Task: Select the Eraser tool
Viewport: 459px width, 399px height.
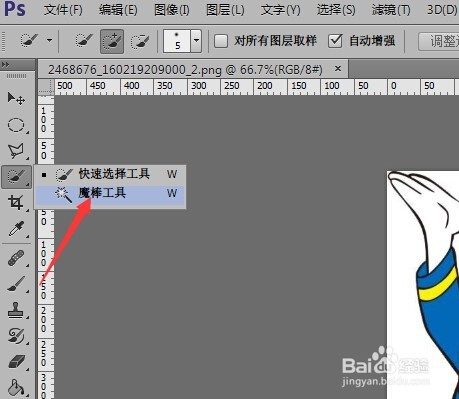Action: coord(16,362)
